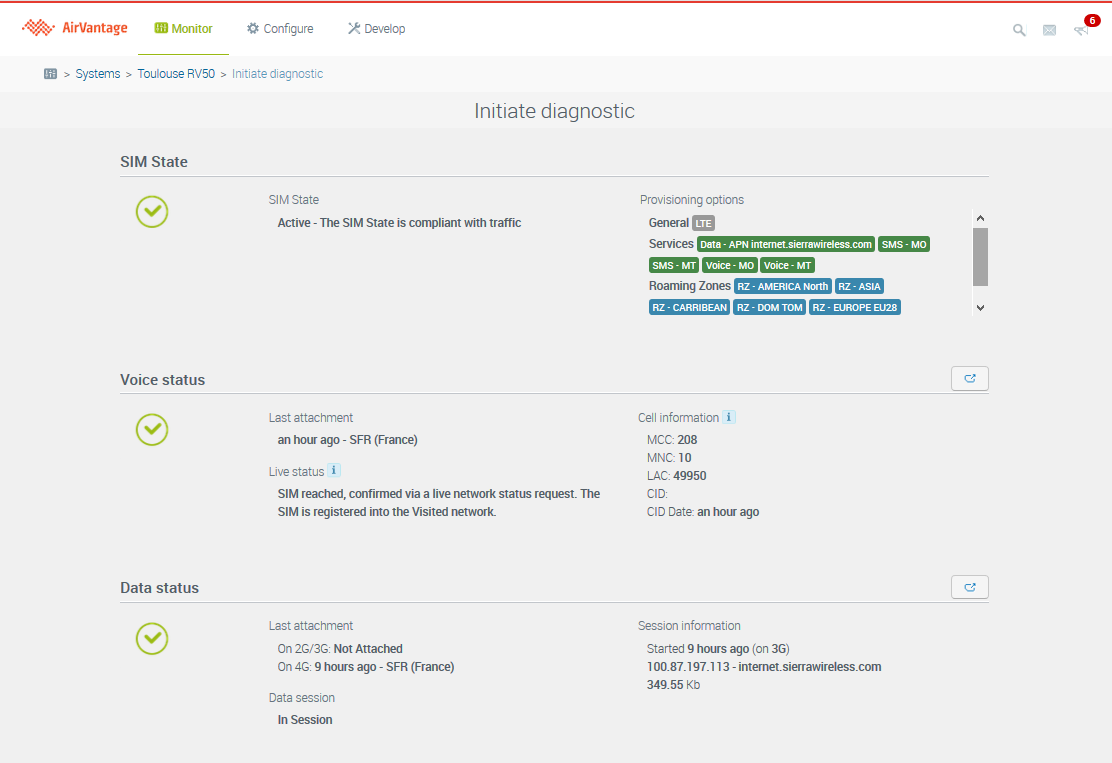Open the search magnifier icon
Viewport: 1112px width, 763px height.
(x=1019, y=30)
